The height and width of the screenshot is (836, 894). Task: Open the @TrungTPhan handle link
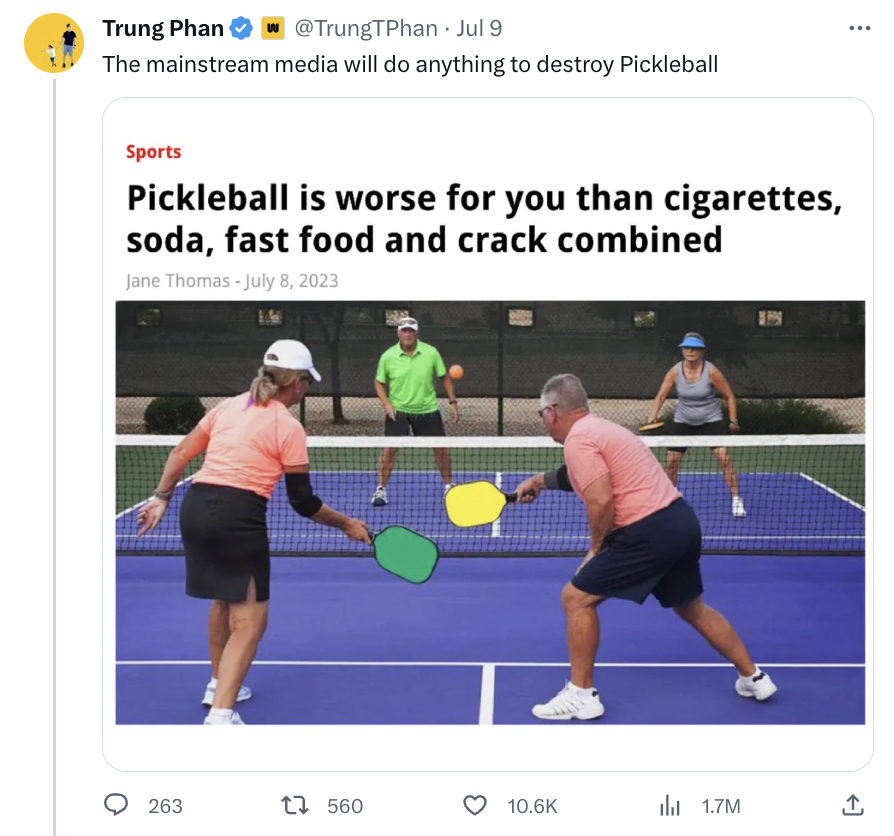point(366,28)
